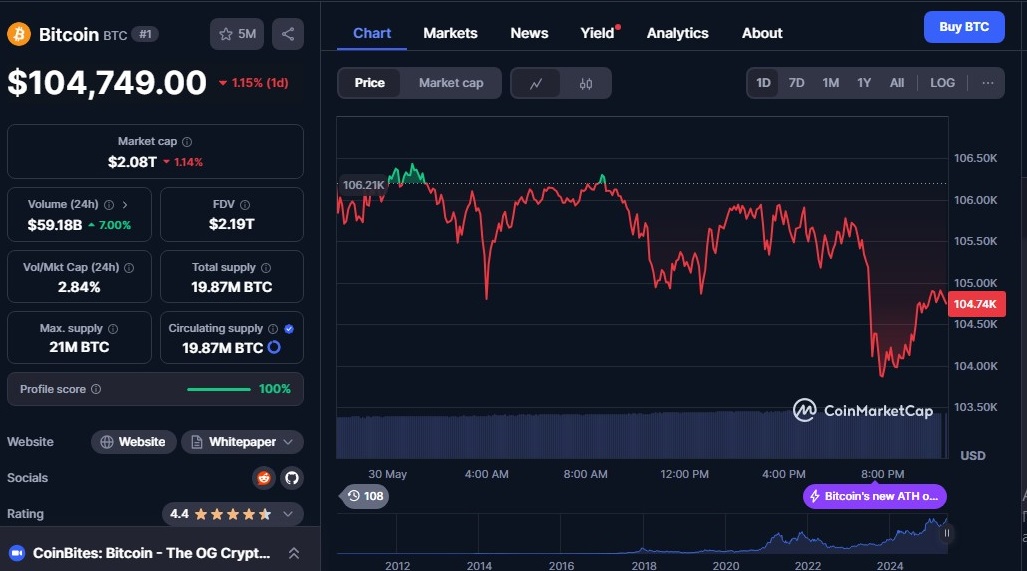Expand the 4.4 Rating dropdown
This screenshot has height=571, width=1027.
233,514
